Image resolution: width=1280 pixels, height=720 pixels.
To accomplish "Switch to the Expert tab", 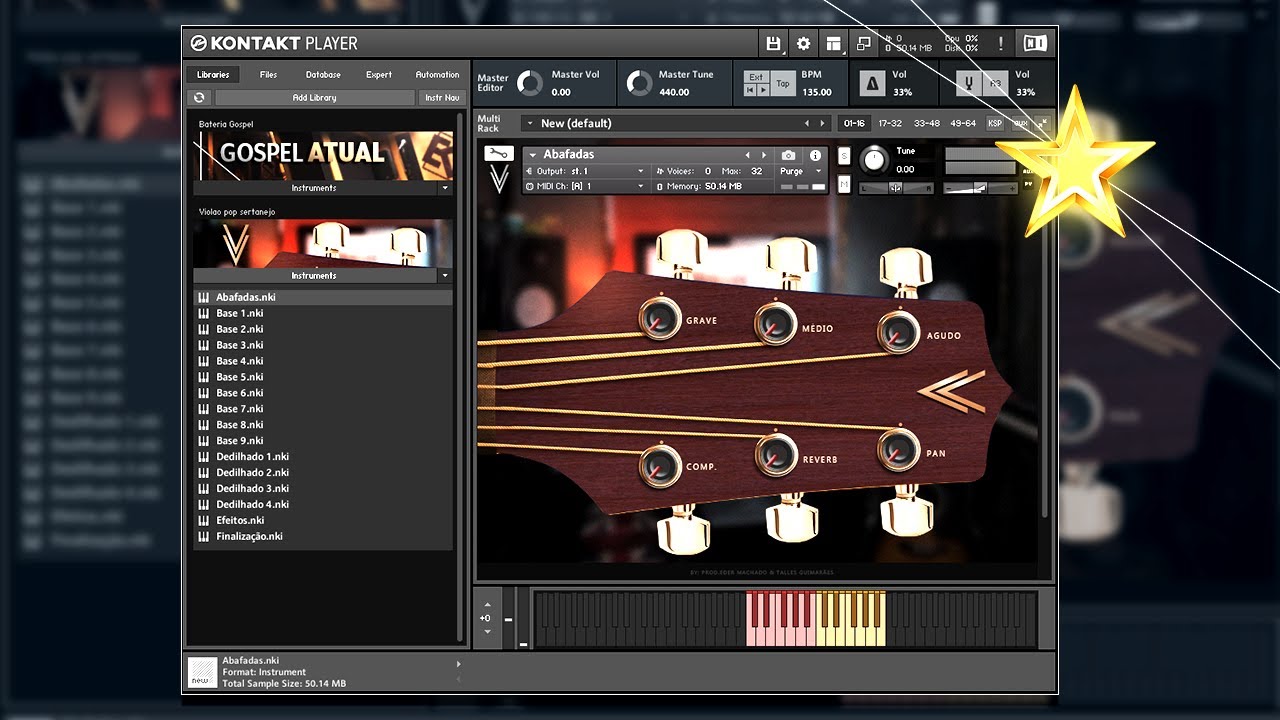I will (x=379, y=74).
